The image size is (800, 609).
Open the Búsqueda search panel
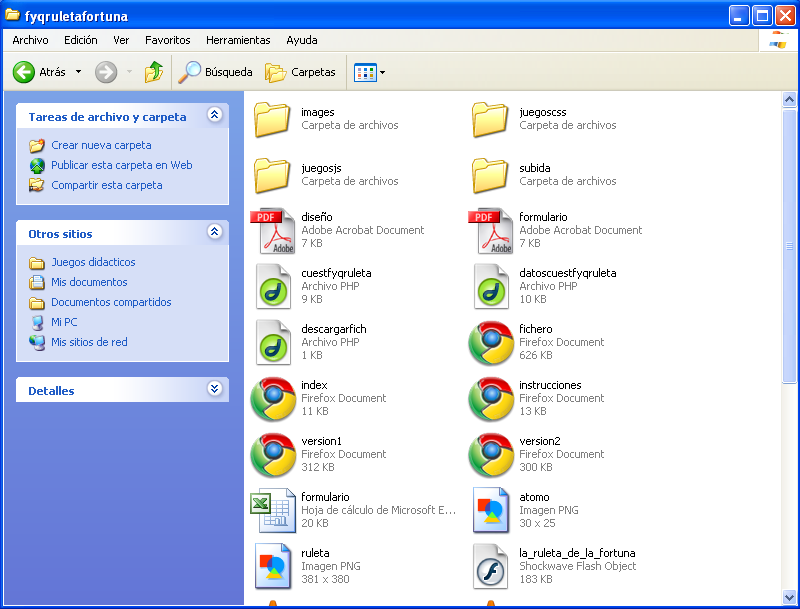click(x=216, y=72)
